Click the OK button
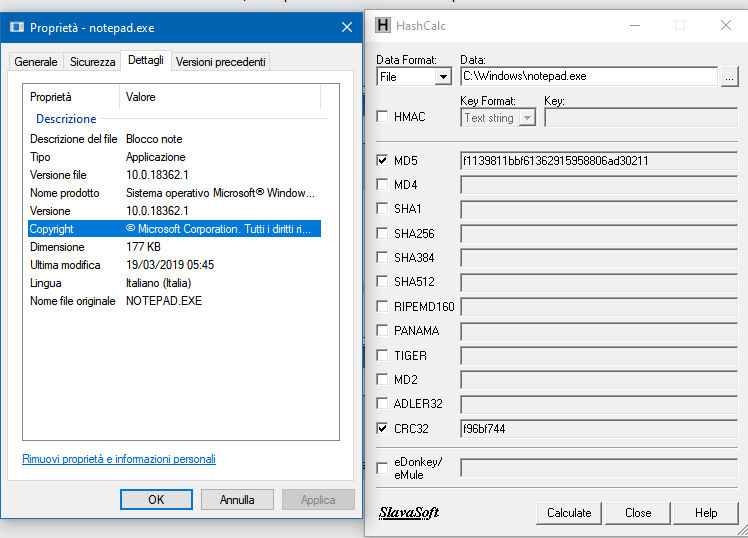Image resolution: width=748 pixels, height=538 pixels. click(x=156, y=499)
